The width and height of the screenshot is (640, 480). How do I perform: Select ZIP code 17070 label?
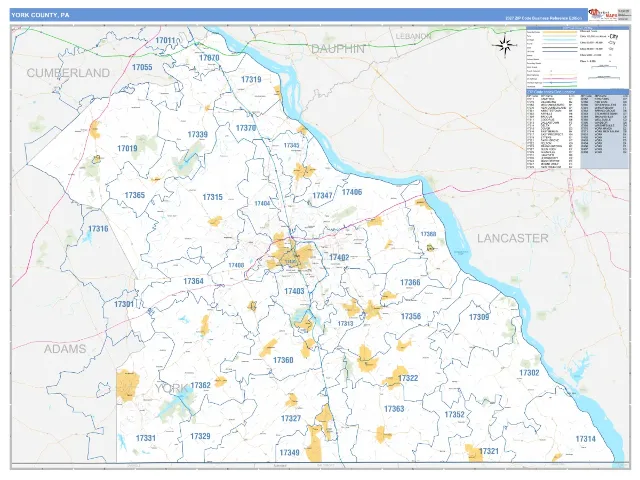point(209,58)
